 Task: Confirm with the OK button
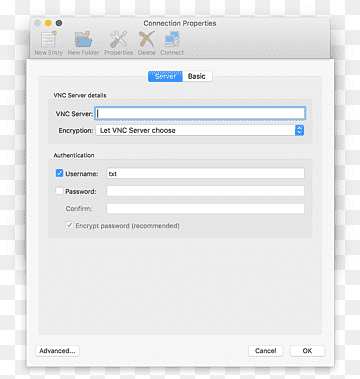point(307,351)
